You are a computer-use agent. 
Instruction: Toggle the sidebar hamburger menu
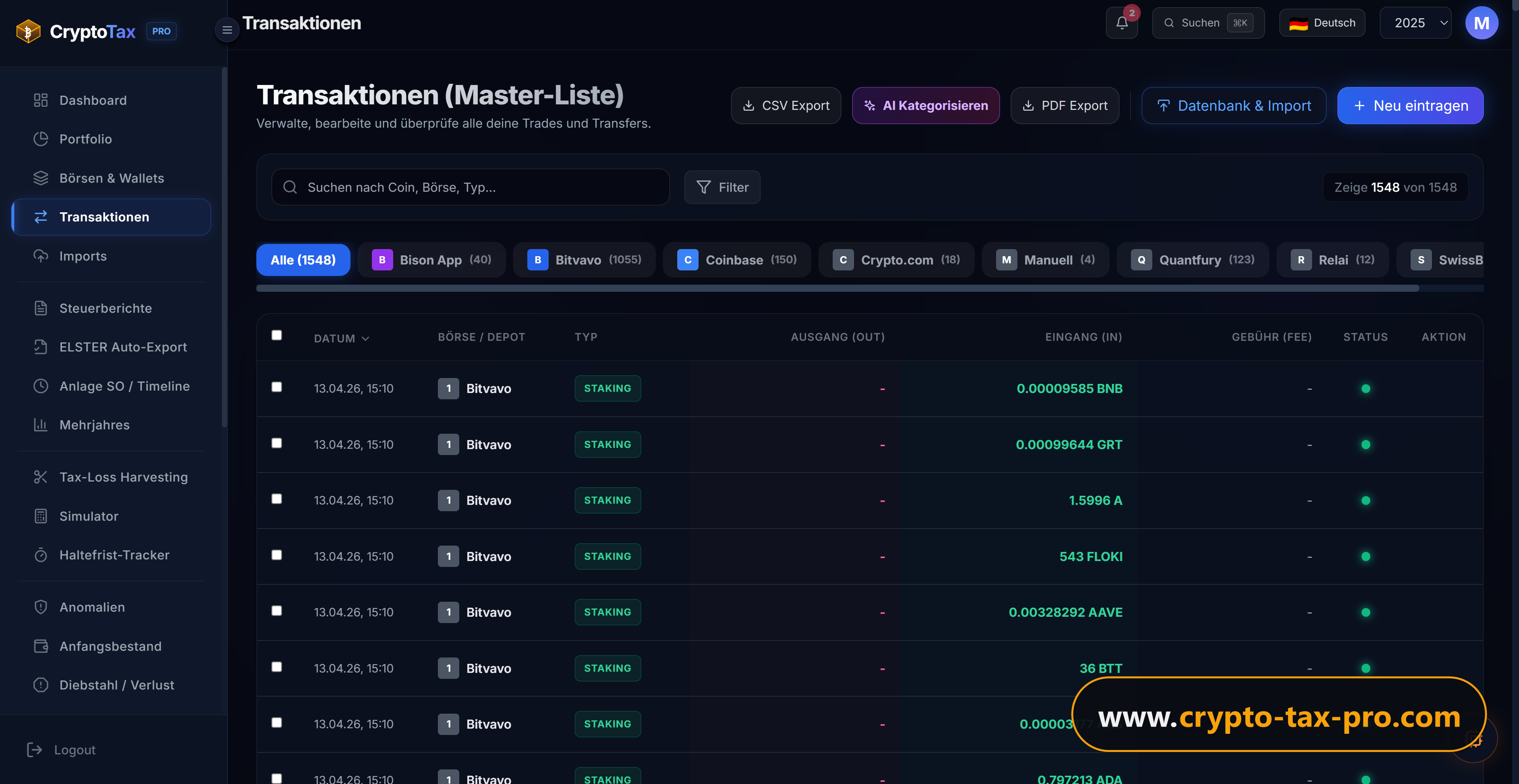[x=227, y=30]
